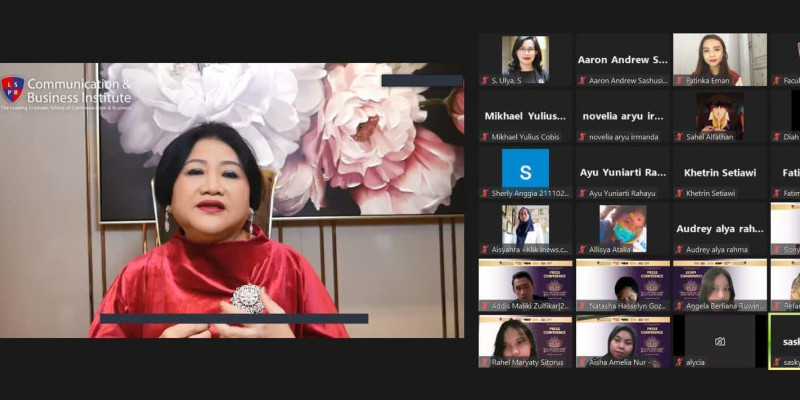Click 'Aisha Amelia Nur -' name label

point(622,362)
